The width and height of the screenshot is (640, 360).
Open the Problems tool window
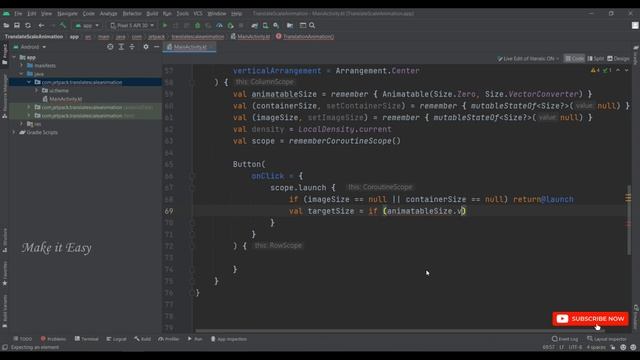click(53, 339)
